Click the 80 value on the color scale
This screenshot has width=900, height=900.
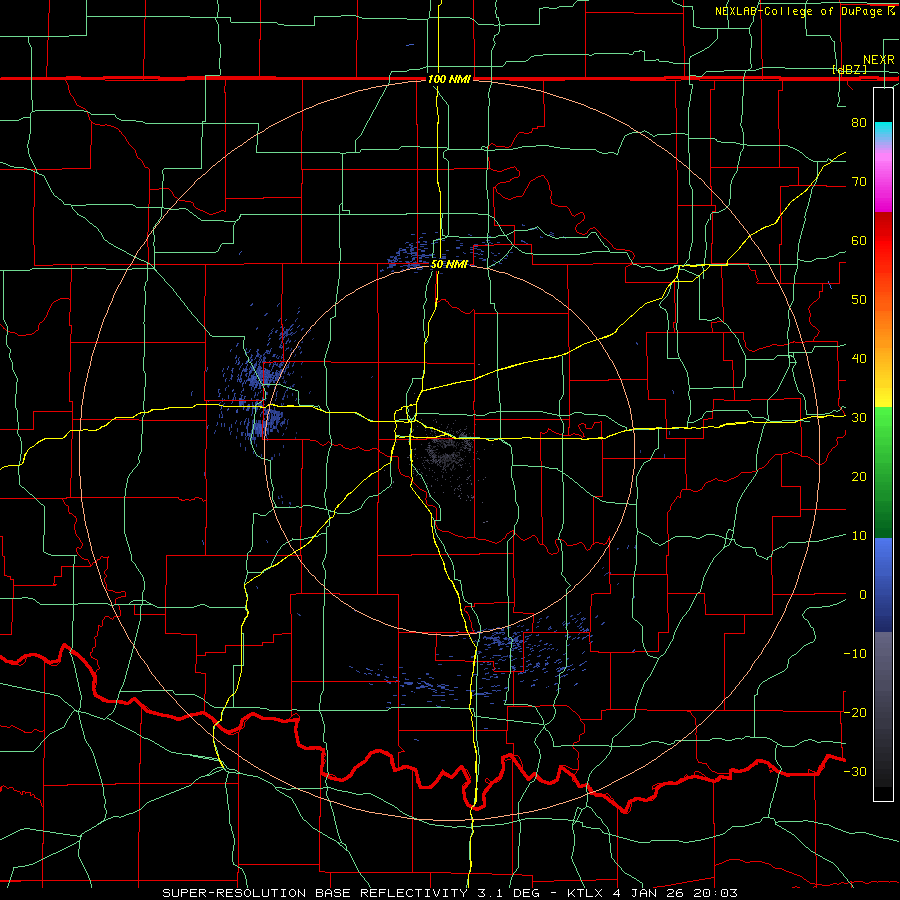click(859, 122)
